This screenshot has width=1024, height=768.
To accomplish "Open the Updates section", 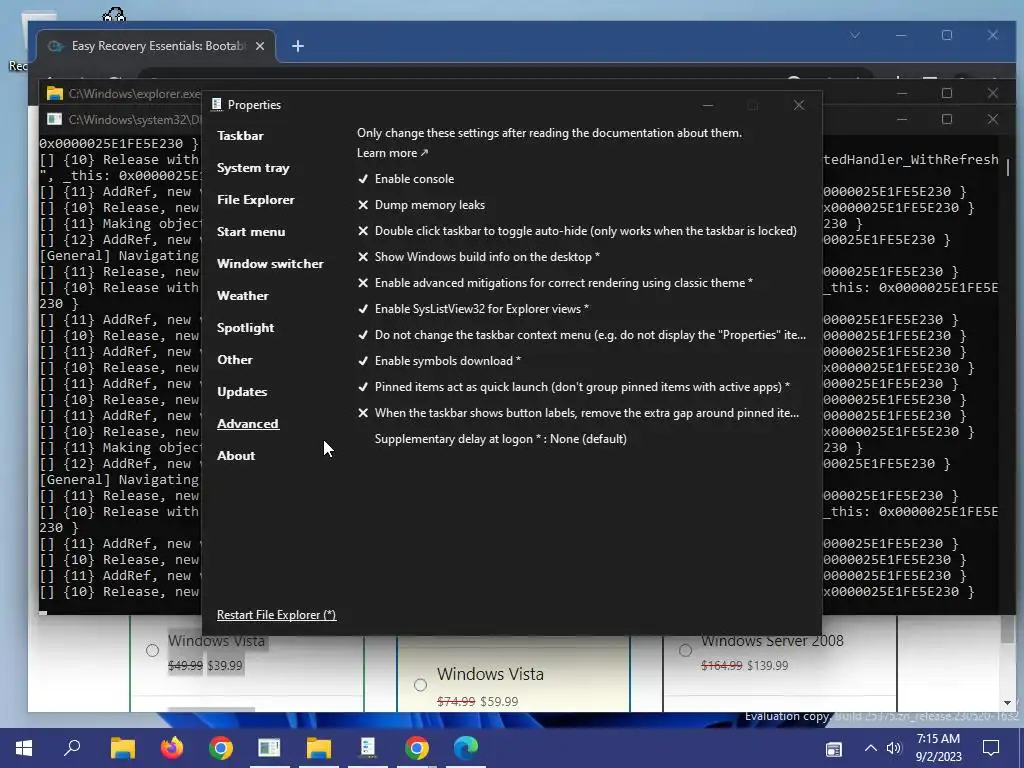I will coord(242,392).
